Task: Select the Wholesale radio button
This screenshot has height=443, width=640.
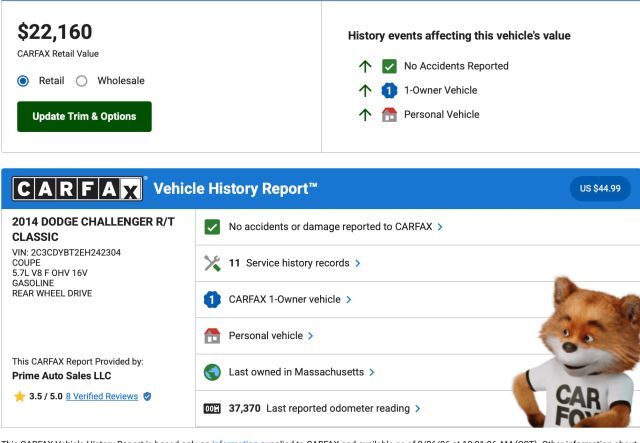Action: 82,81
